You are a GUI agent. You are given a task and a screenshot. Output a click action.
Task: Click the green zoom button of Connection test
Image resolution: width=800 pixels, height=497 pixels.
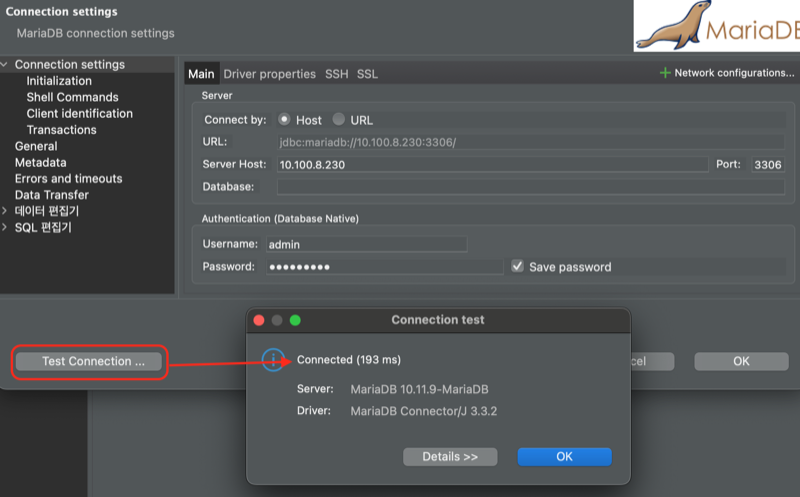(x=295, y=320)
